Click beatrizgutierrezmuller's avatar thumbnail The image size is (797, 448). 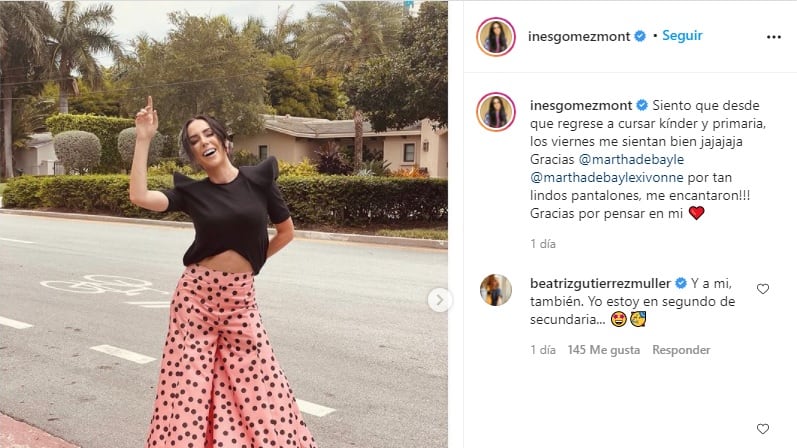[496, 290]
